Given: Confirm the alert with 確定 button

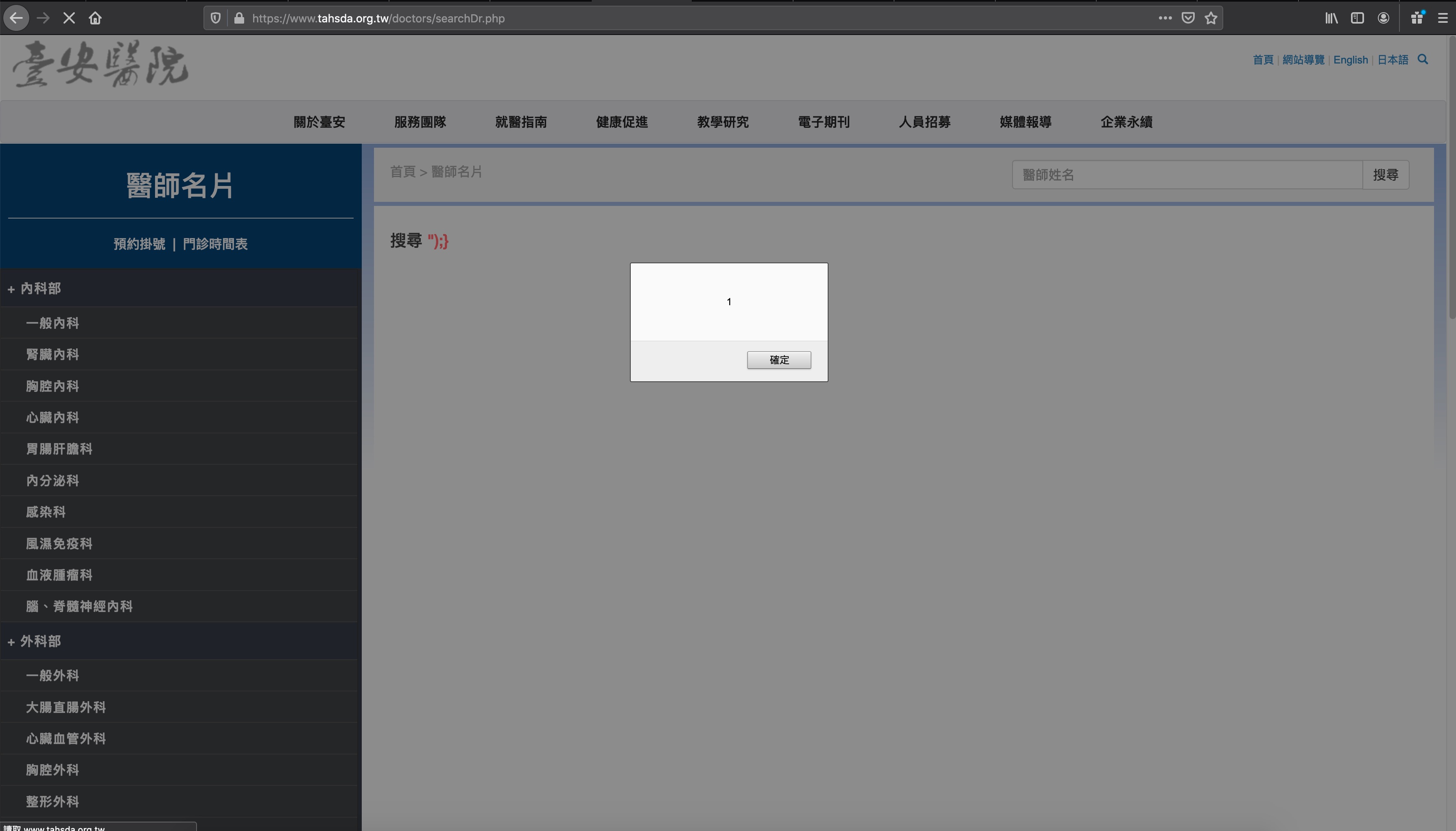Looking at the screenshot, I should pyautogui.click(x=779, y=360).
